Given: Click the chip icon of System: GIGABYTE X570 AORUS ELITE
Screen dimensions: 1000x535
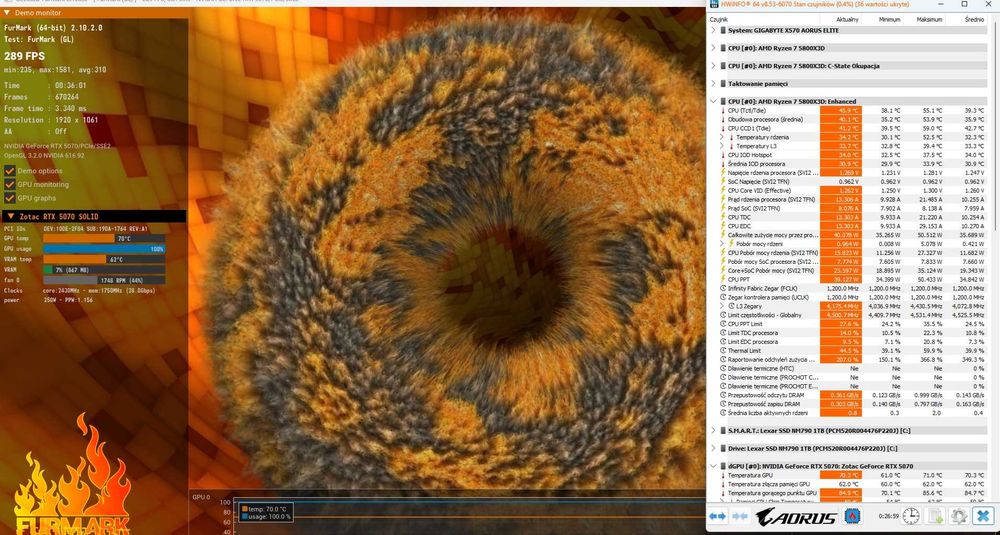Looking at the screenshot, I should [x=723, y=30].
